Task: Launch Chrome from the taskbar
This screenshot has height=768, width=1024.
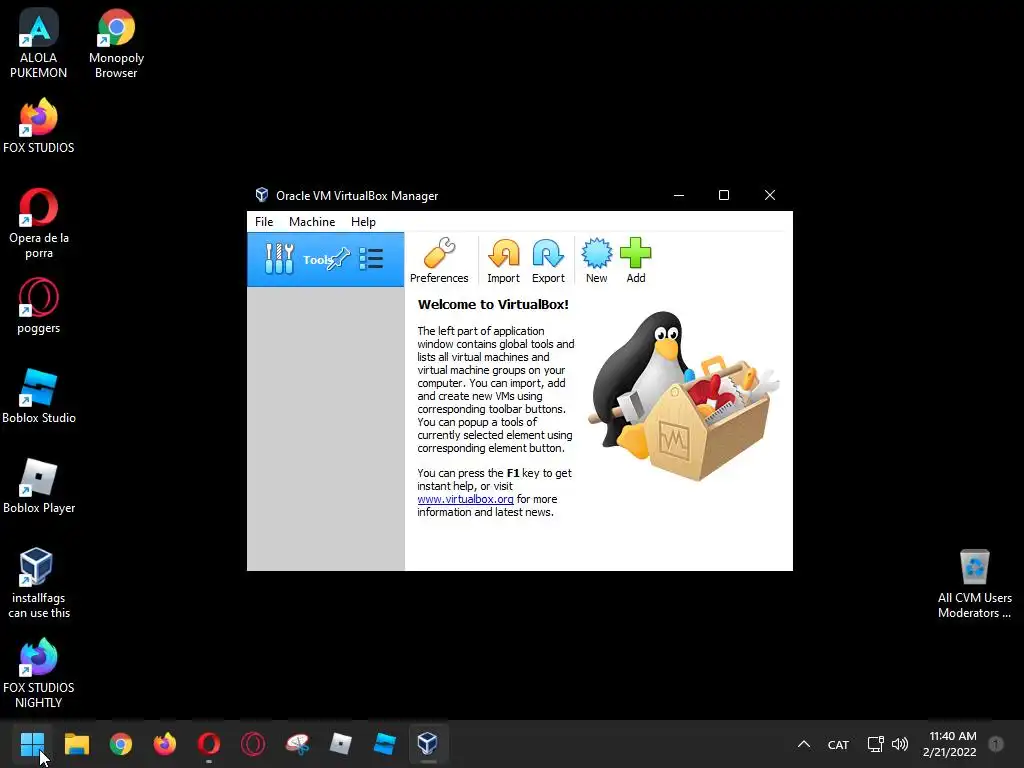Action: click(x=121, y=744)
